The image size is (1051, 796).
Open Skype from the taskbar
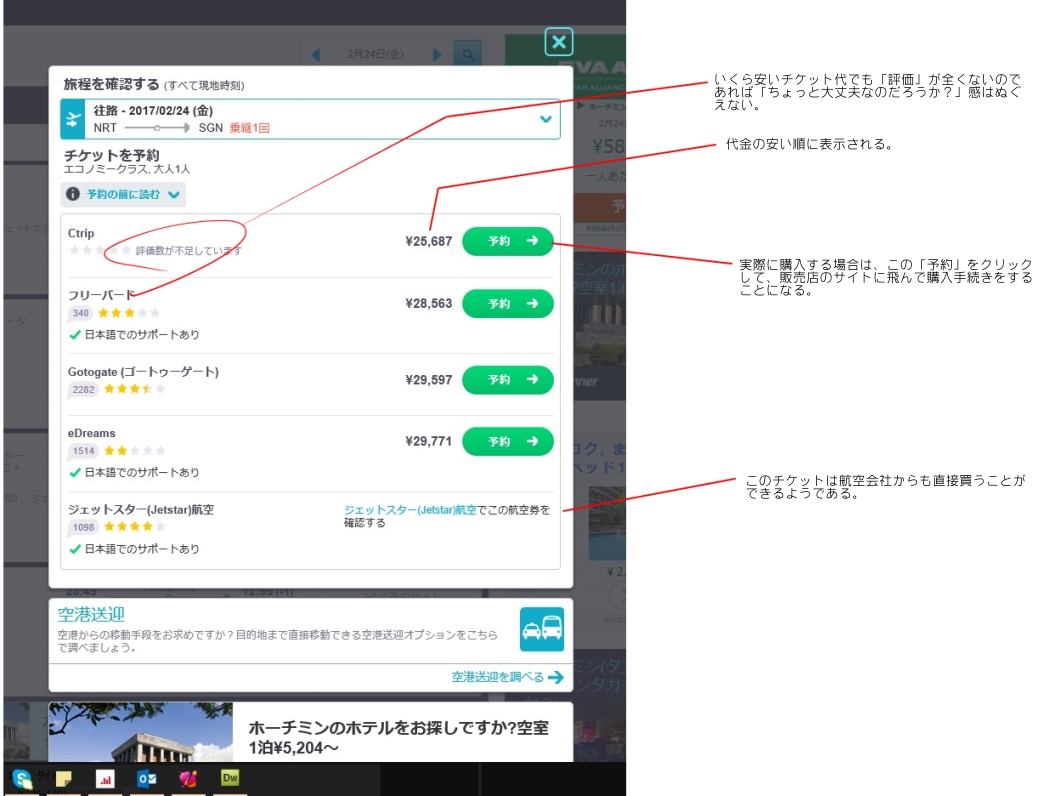tap(22, 778)
